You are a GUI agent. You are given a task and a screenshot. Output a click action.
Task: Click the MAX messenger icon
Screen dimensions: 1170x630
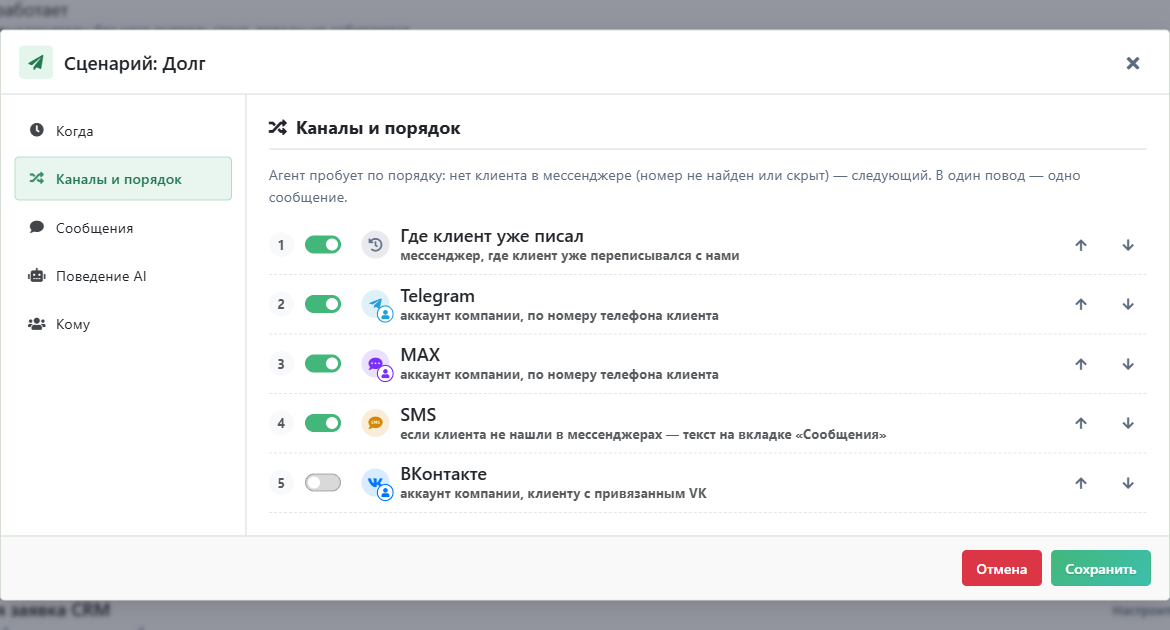[x=377, y=365]
